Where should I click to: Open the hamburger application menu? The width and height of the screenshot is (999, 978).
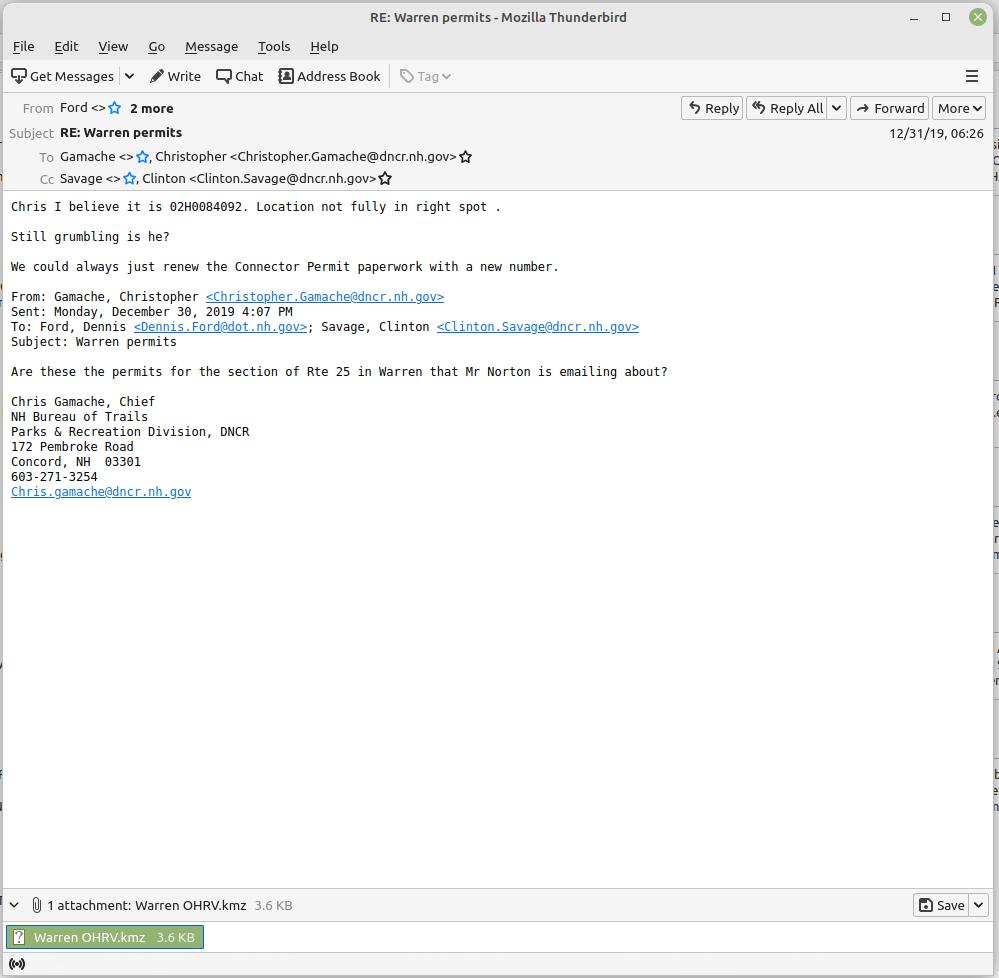coord(971,76)
